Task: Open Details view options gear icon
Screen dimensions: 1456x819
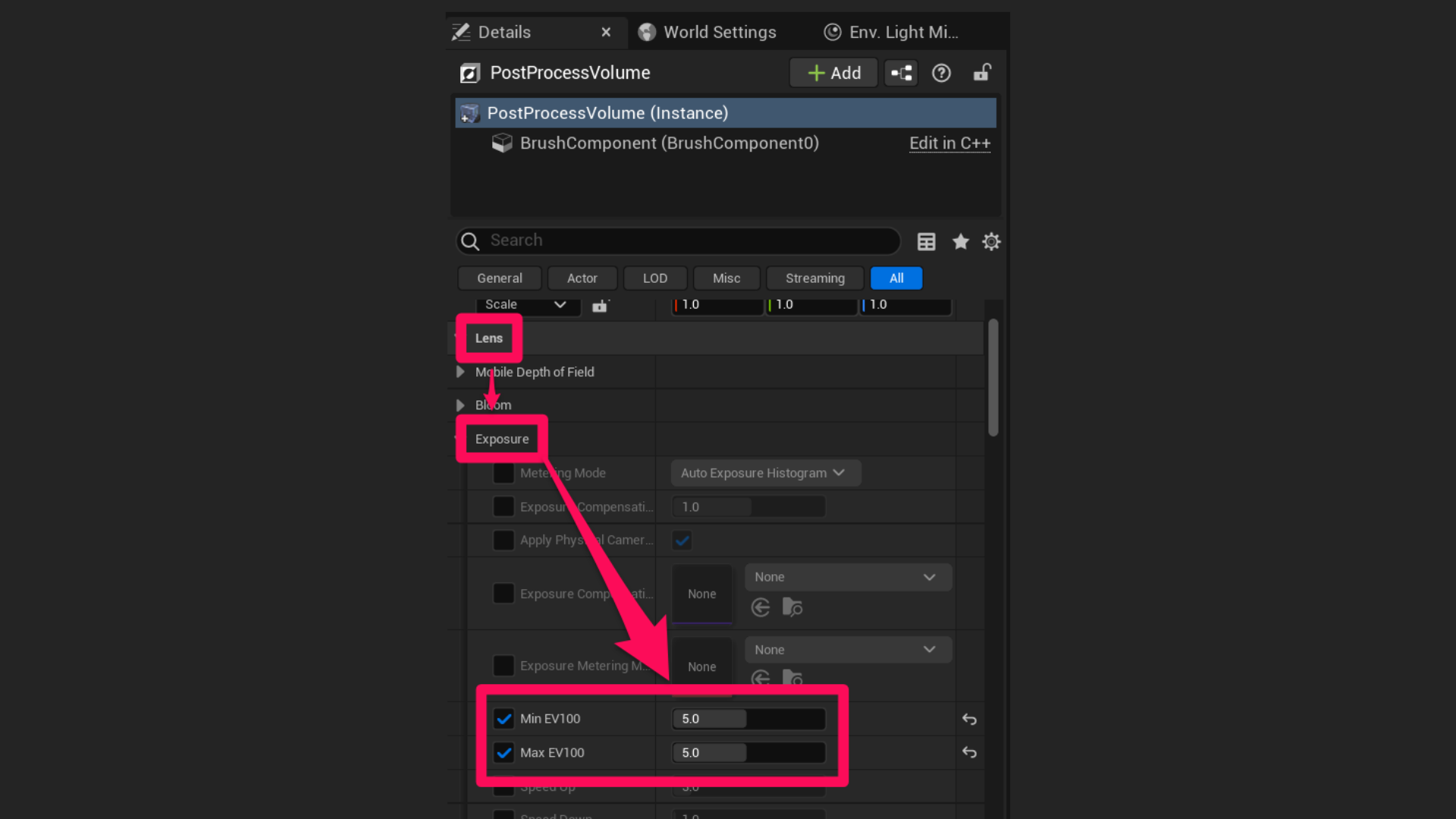Action: [991, 241]
